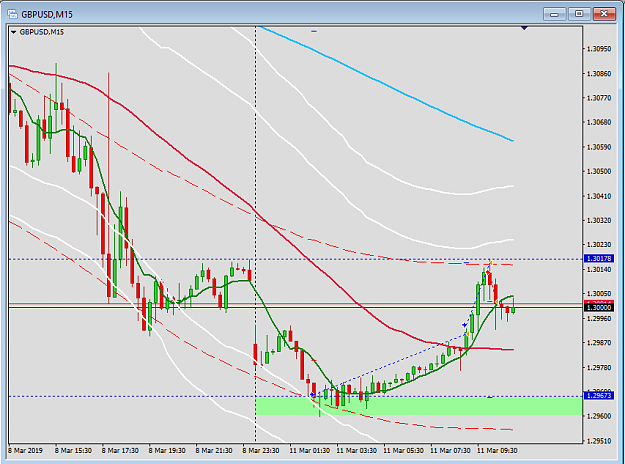Click the 11 Mar 05:30 time label

pos(404,450)
